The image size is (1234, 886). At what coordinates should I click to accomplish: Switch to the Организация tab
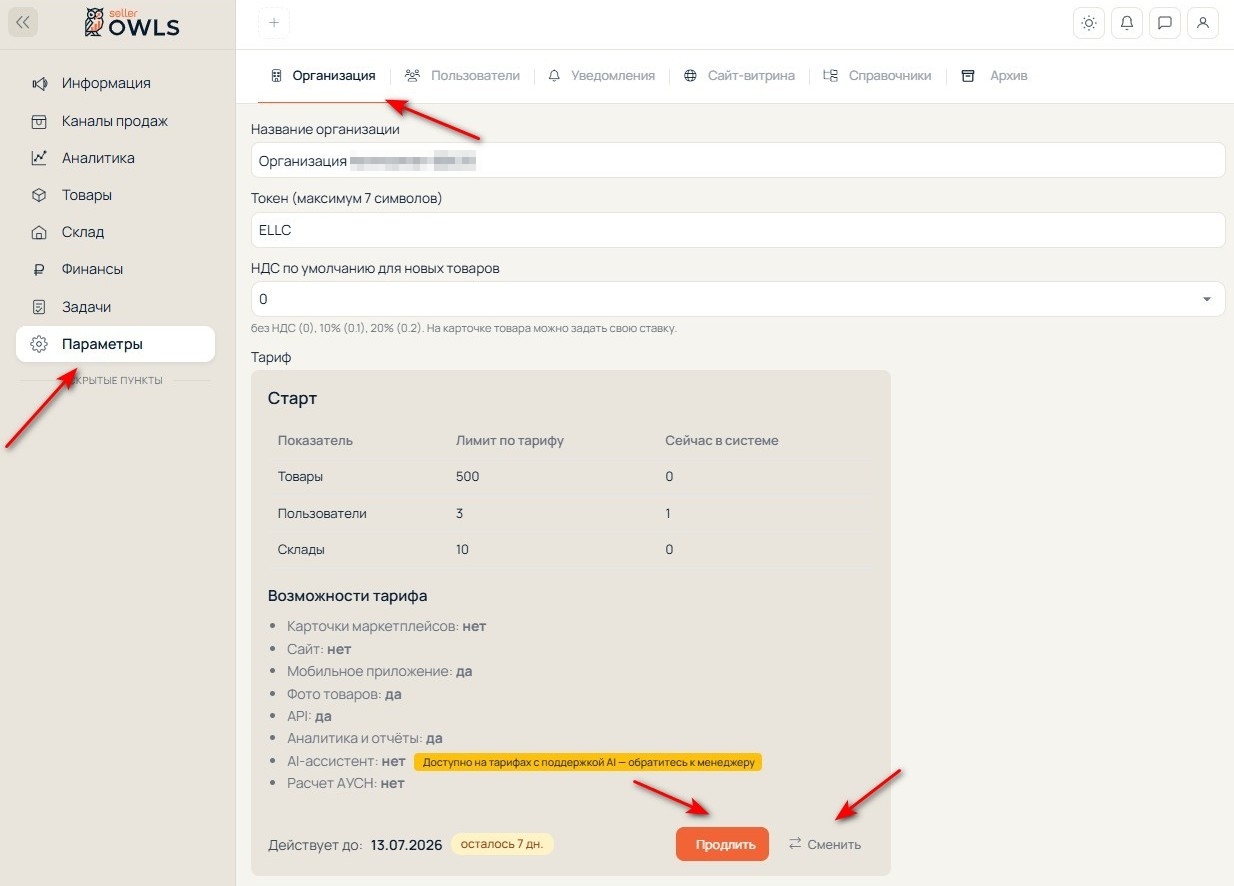point(323,76)
